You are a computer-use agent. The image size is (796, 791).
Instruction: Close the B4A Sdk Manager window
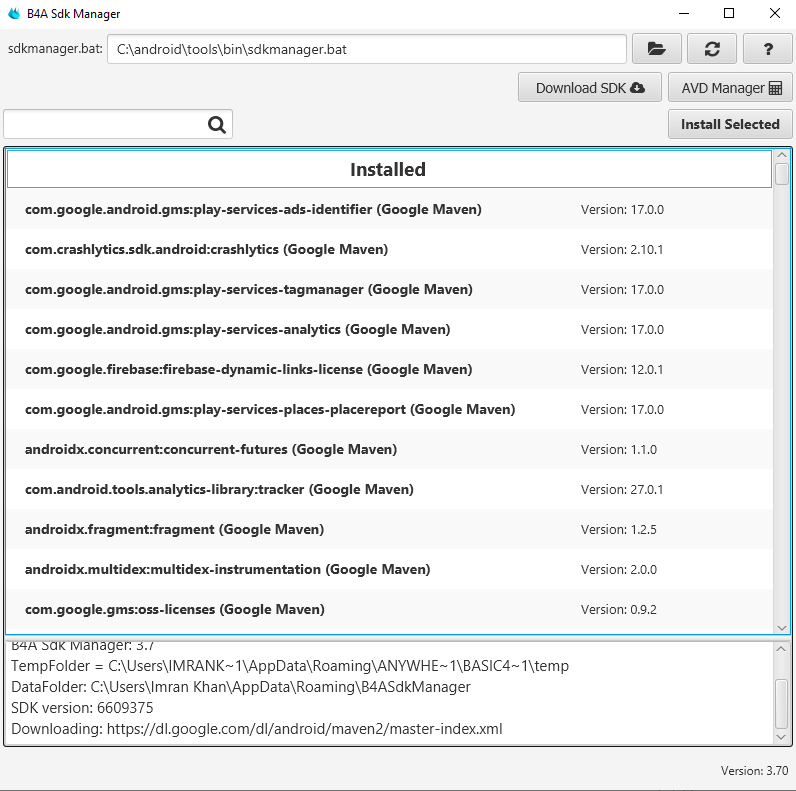point(774,14)
